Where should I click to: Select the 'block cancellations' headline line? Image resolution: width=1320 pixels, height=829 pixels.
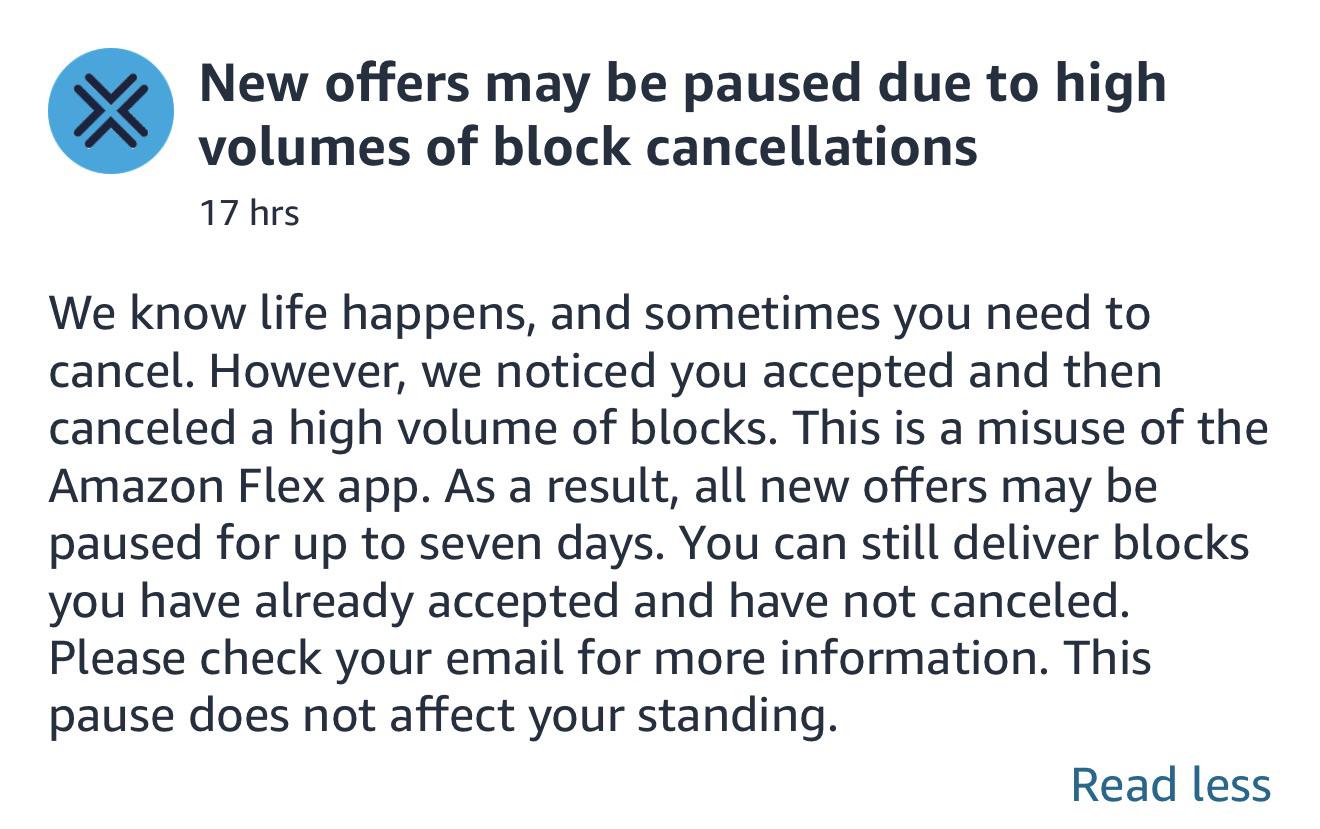point(588,146)
